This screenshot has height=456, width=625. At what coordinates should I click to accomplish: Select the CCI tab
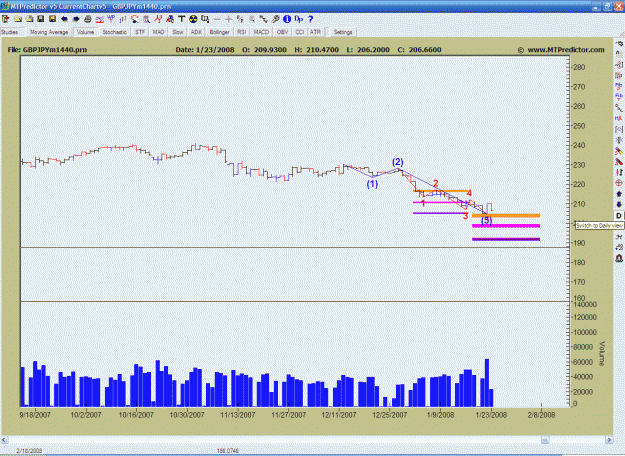[x=300, y=32]
